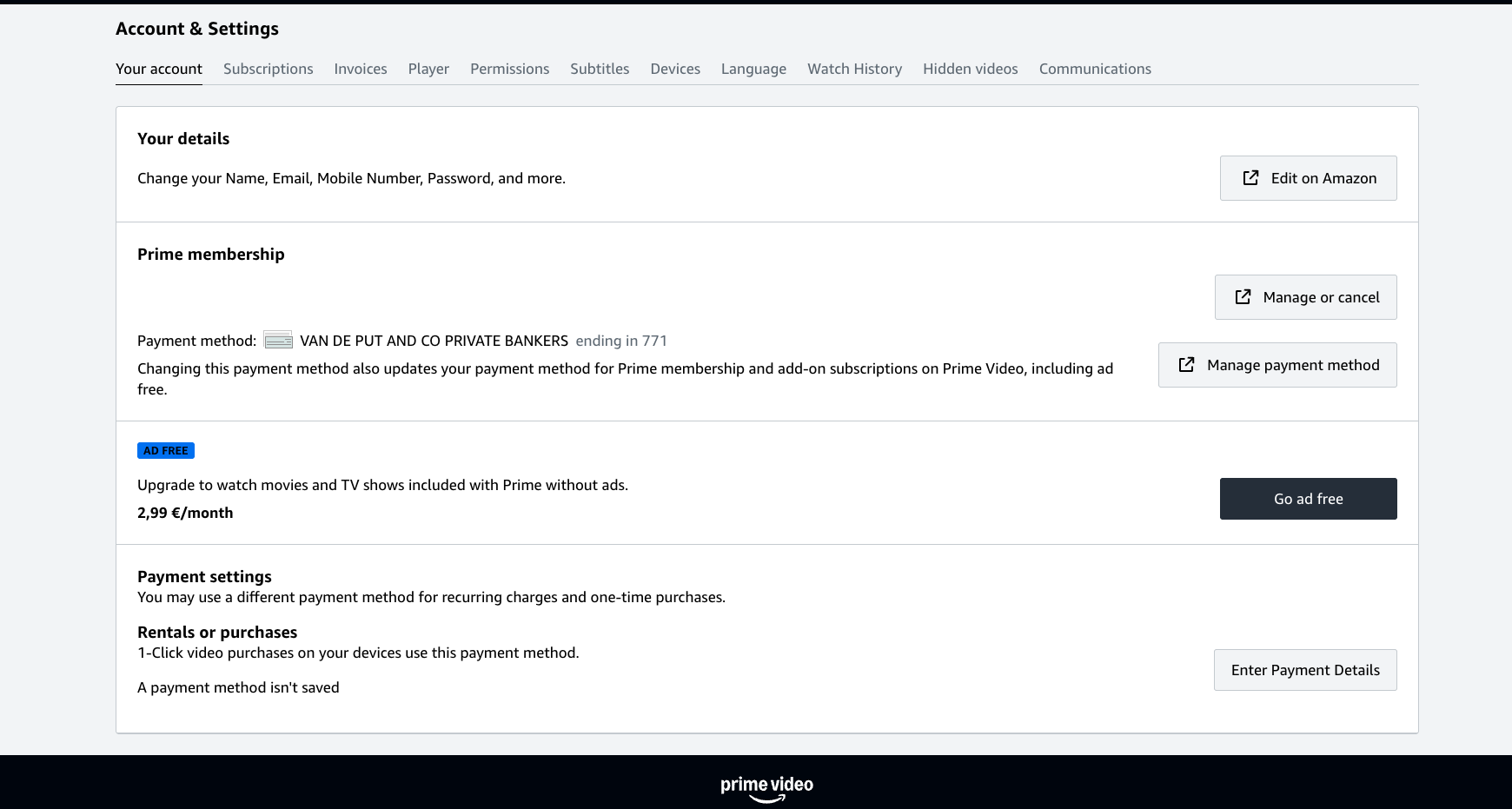Click the Prime Video logo in footer
The width and height of the screenshot is (1512, 809).
pyautogui.click(x=766, y=788)
